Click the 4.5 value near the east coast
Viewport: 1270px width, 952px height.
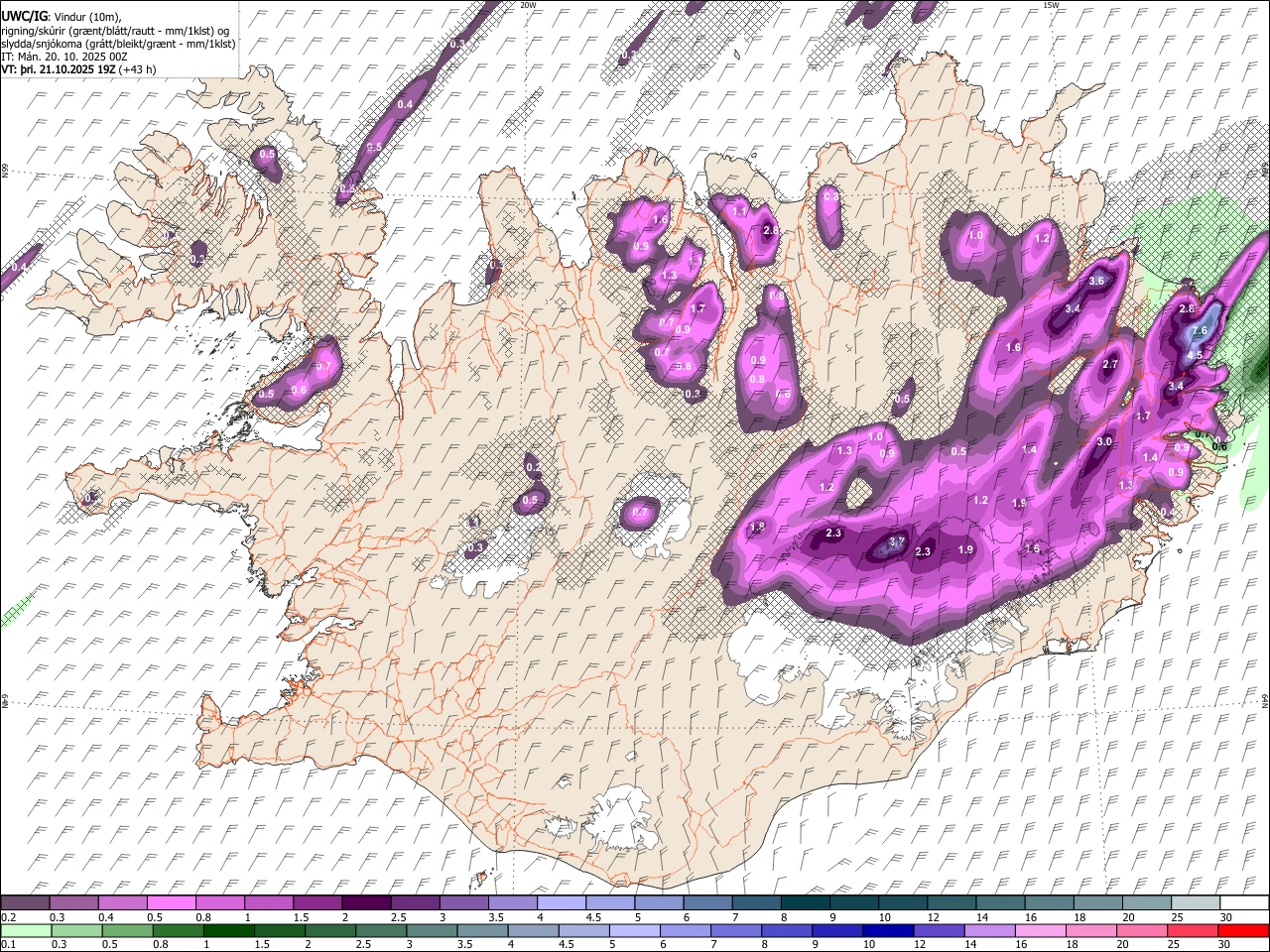[1195, 355]
